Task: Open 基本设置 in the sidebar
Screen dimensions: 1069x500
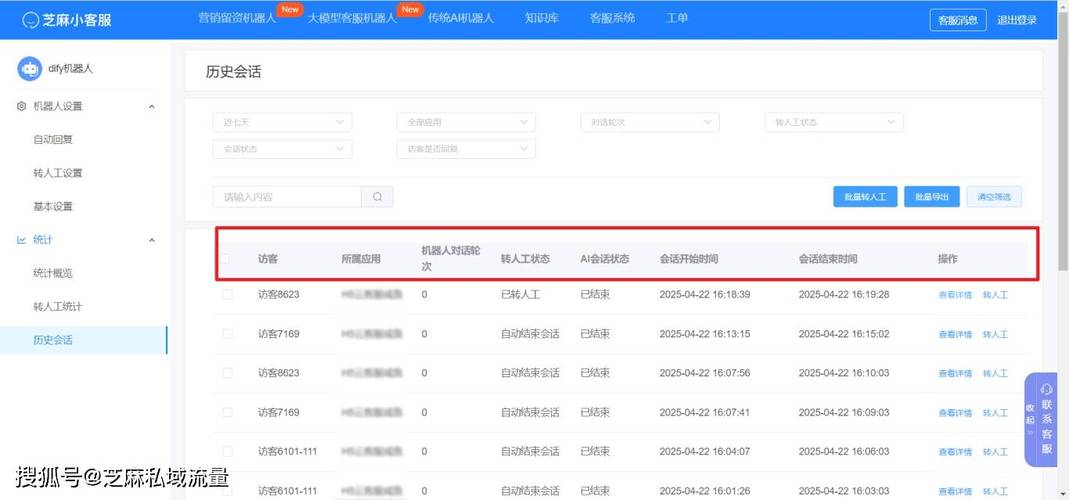Action: 53,207
